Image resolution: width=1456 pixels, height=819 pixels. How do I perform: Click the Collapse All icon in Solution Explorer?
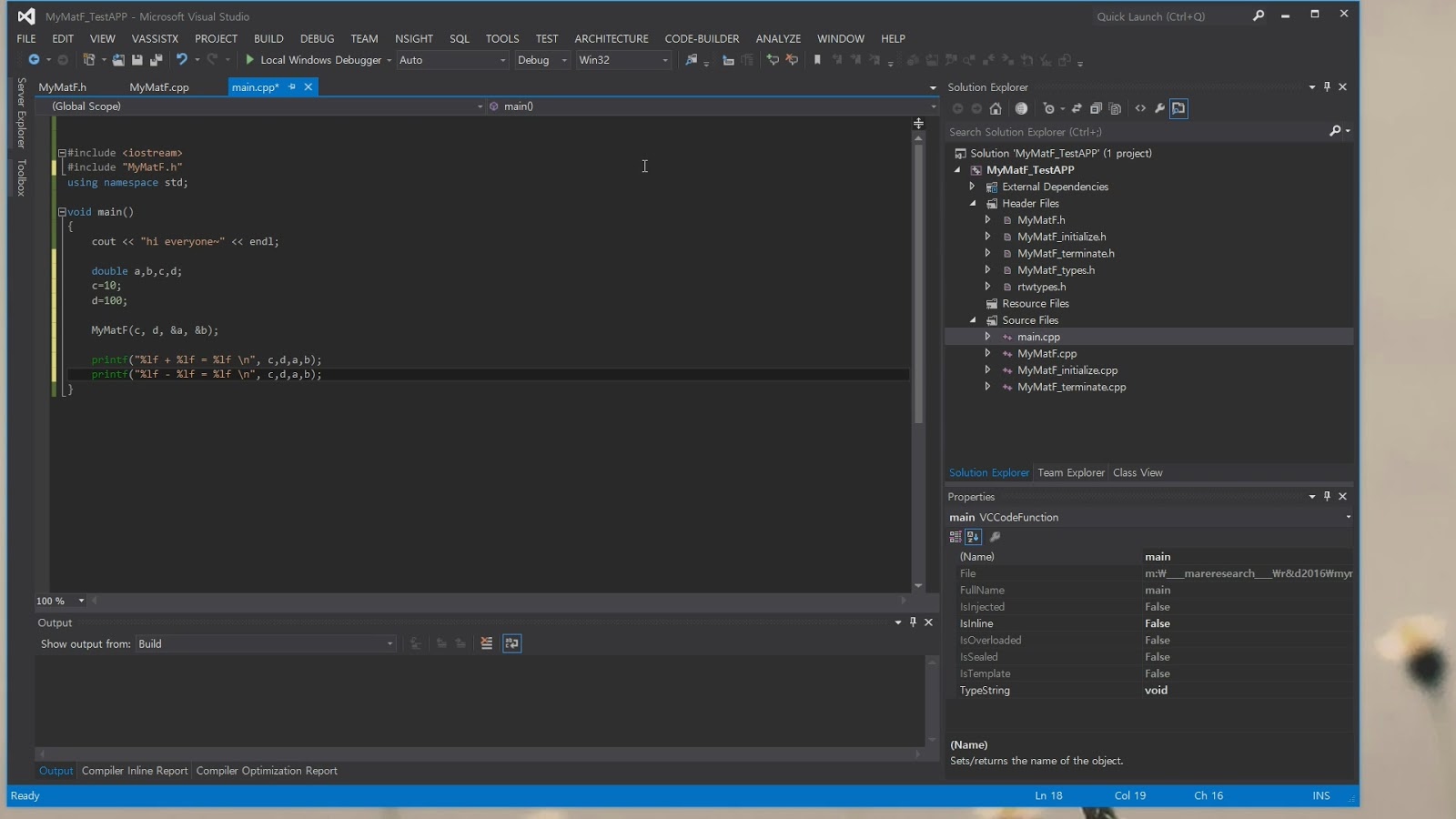tap(1096, 108)
